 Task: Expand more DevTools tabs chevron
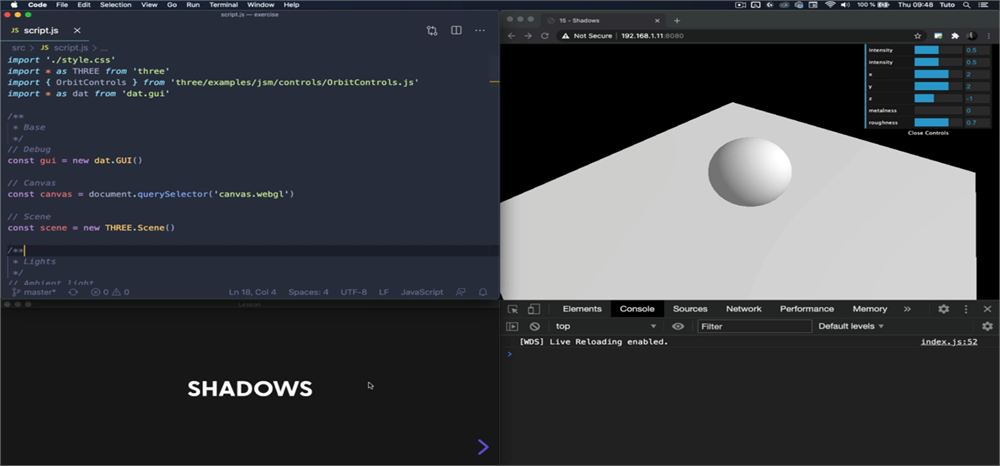coord(907,309)
